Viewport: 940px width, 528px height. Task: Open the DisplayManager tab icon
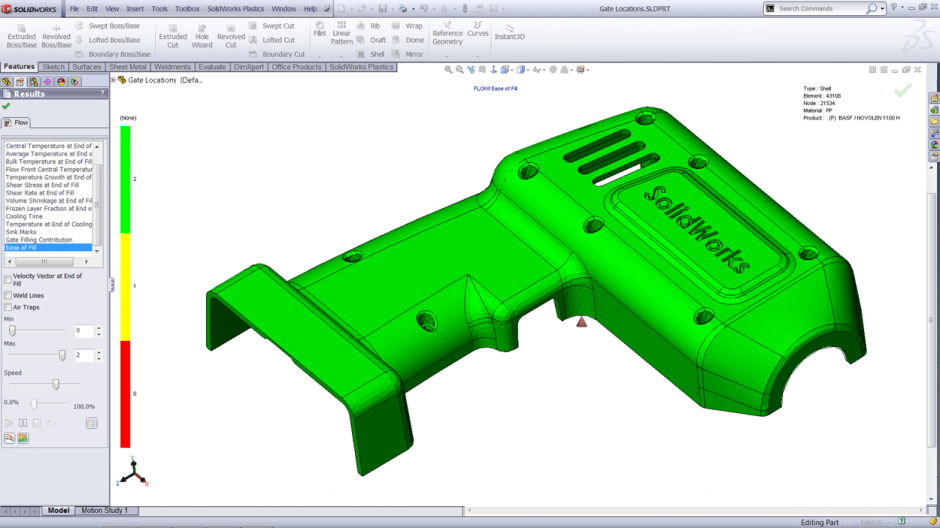click(61, 82)
